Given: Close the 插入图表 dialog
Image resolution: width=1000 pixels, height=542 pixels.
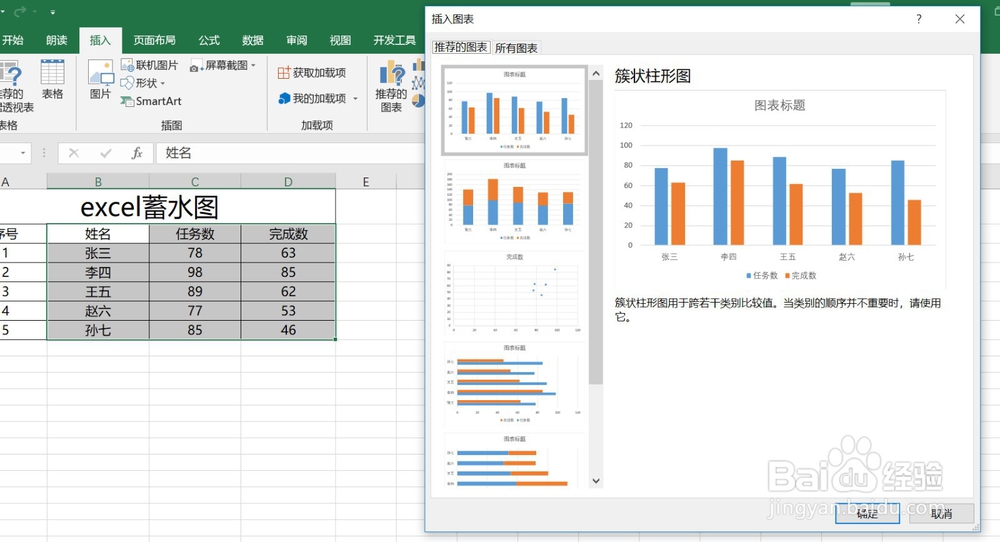Looking at the screenshot, I should [960, 19].
